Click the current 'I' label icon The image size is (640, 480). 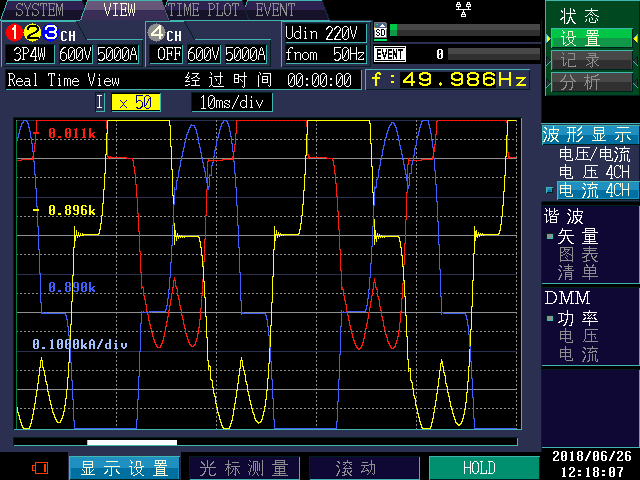(100, 102)
